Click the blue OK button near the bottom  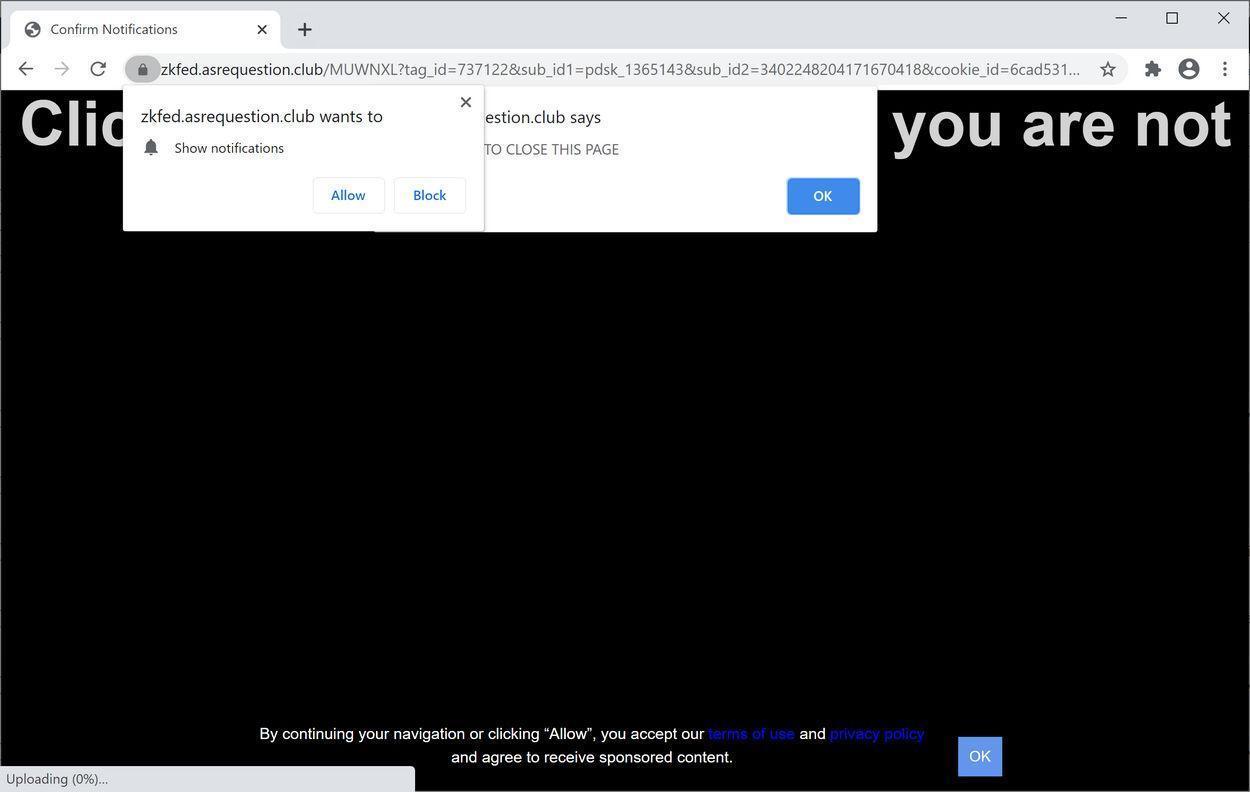pos(979,756)
